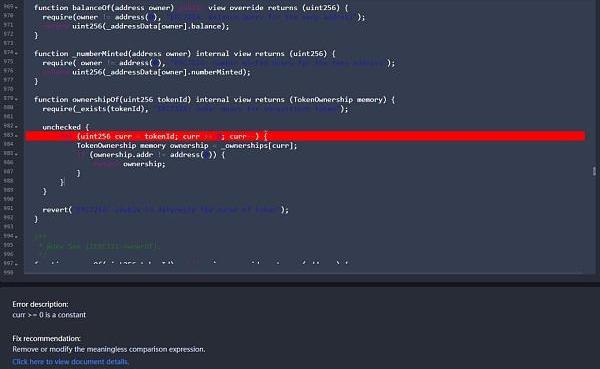
Task: Collapse the ownershipOf function fold arrow
Action: tap(16, 99)
